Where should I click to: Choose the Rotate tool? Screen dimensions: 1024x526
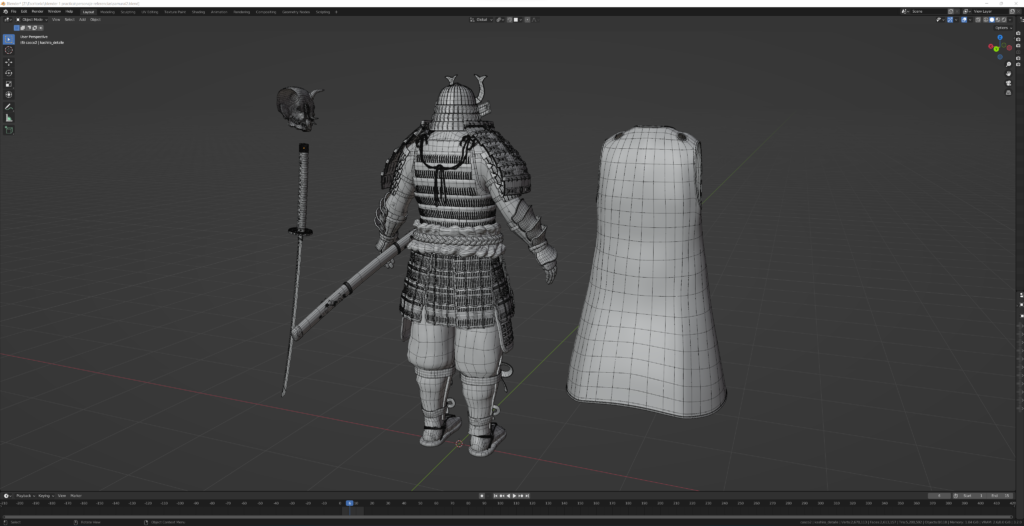click(x=8, y=73)
